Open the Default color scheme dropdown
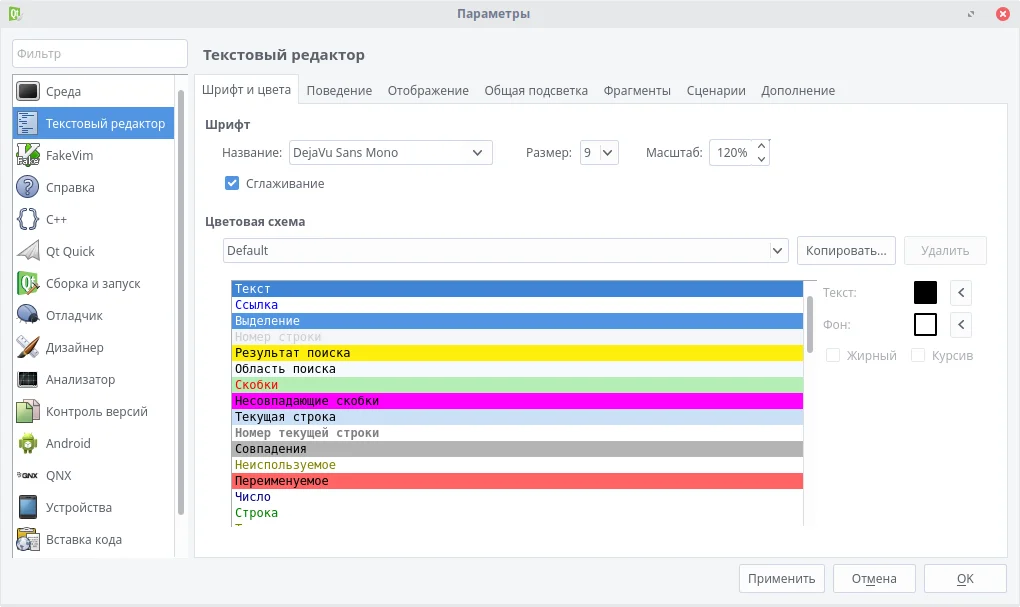Screen dimensions: 1020x607 click(506, 250)
